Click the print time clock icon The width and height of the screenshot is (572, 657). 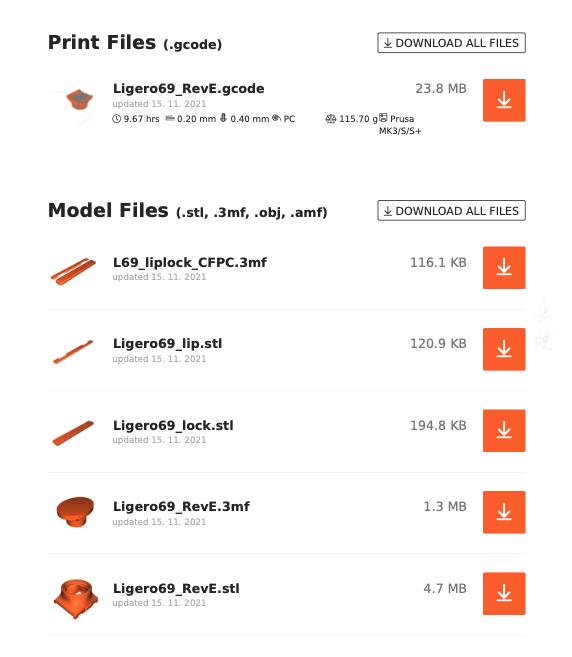click(x=116, y=119)
